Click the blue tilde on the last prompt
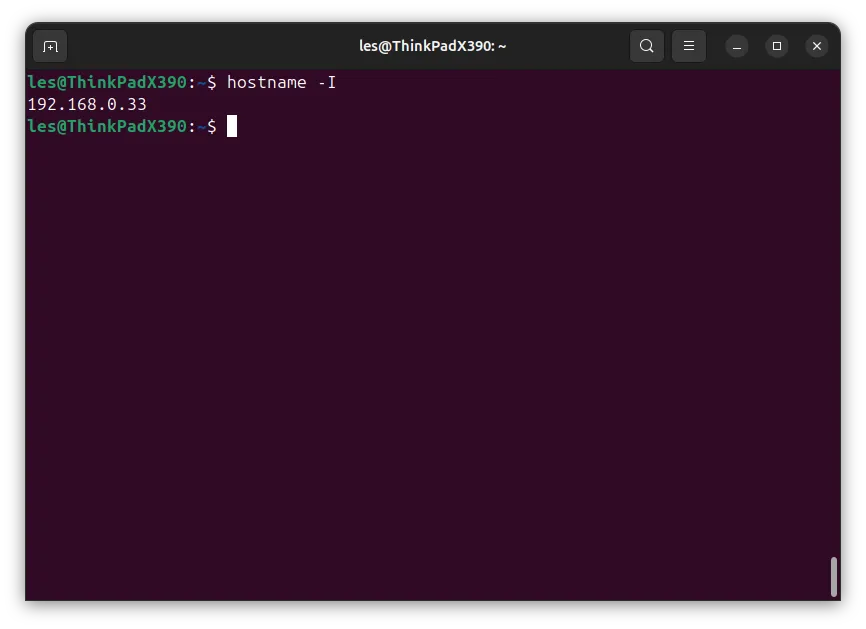 [201, 127]
